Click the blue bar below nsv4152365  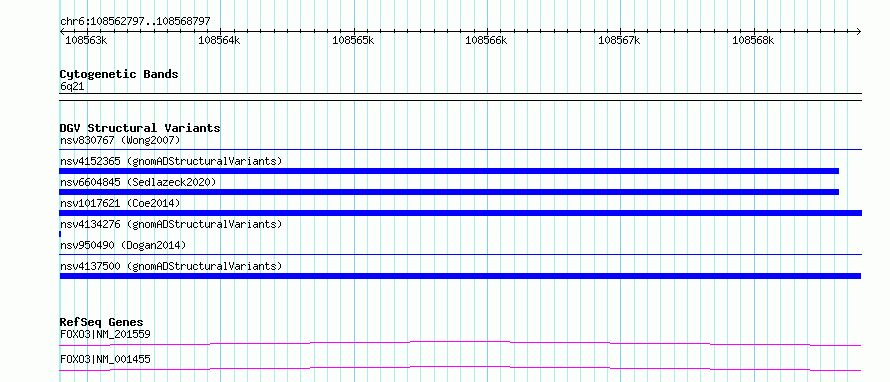click(449, 171)
